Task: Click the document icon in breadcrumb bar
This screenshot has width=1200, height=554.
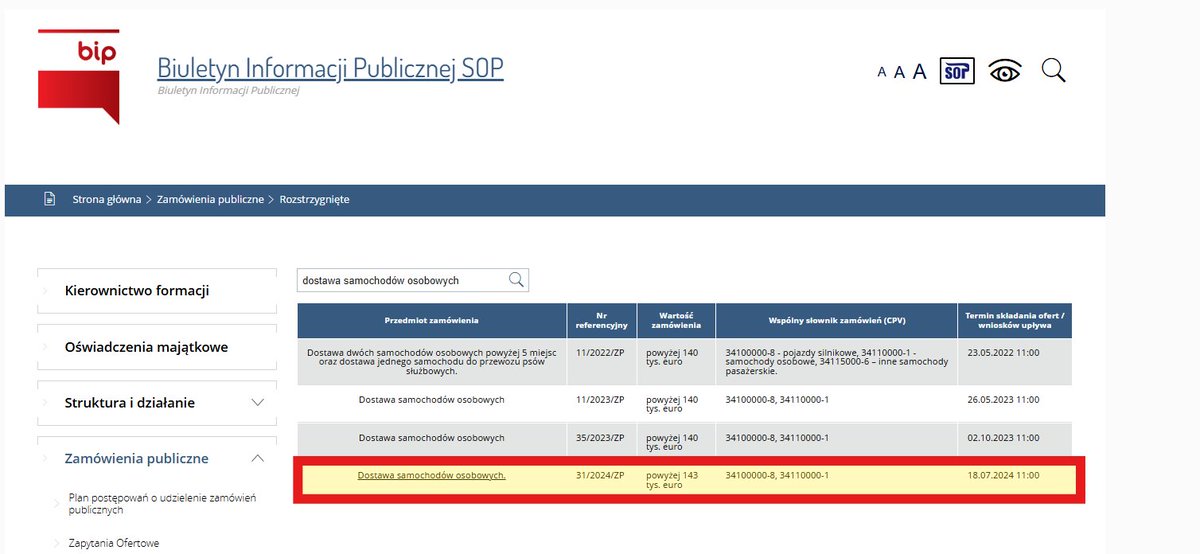Action: (49, 199)
